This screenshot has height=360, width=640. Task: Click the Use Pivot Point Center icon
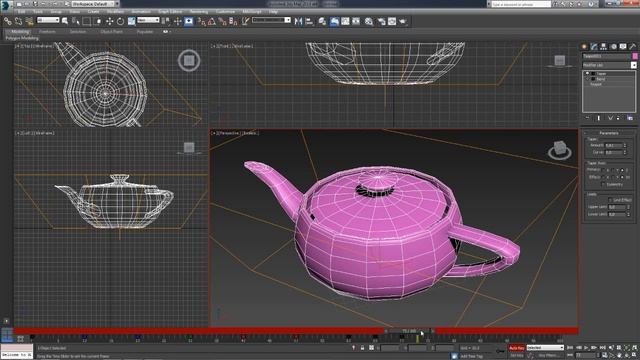point(166,21)
